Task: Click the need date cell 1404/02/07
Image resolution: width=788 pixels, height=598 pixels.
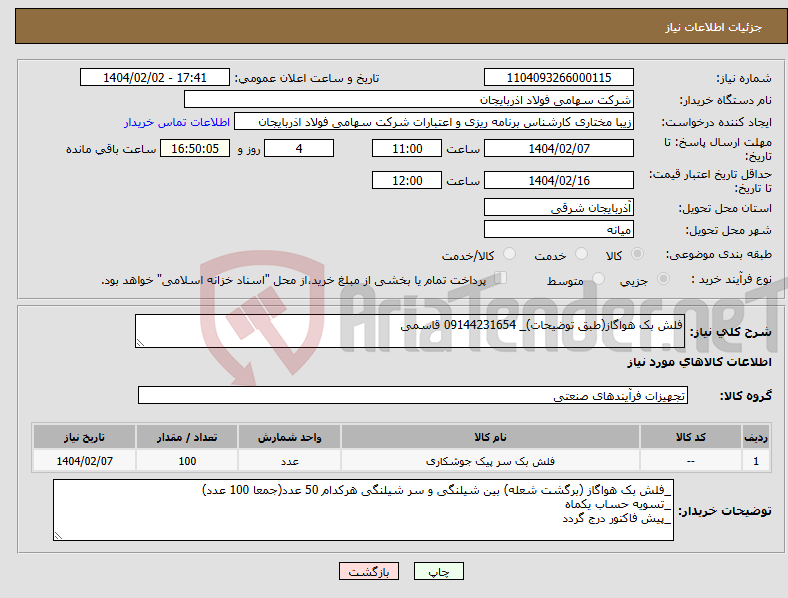Action: pyautogui.click(x=84, y=461)
